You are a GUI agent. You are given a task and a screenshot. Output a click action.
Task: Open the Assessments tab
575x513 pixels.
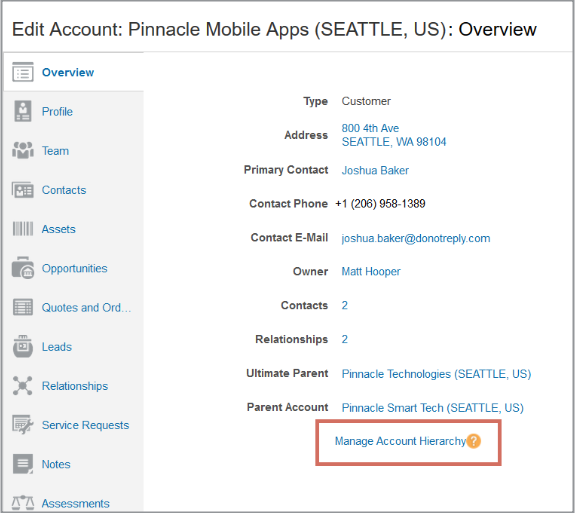click(76, 503)
